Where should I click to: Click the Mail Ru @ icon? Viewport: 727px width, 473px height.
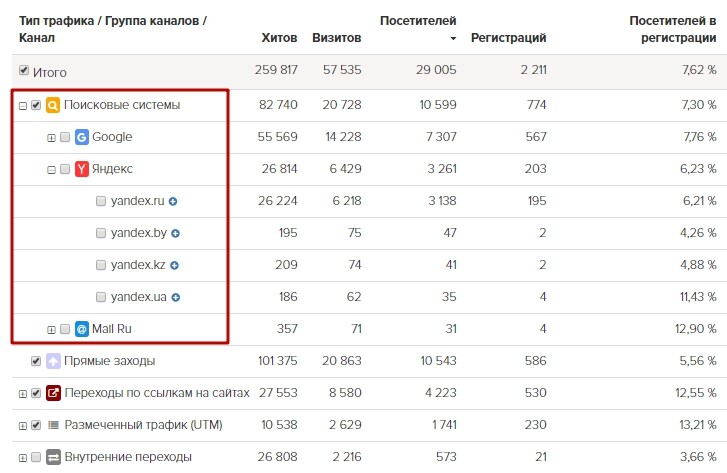pos(82,328)
